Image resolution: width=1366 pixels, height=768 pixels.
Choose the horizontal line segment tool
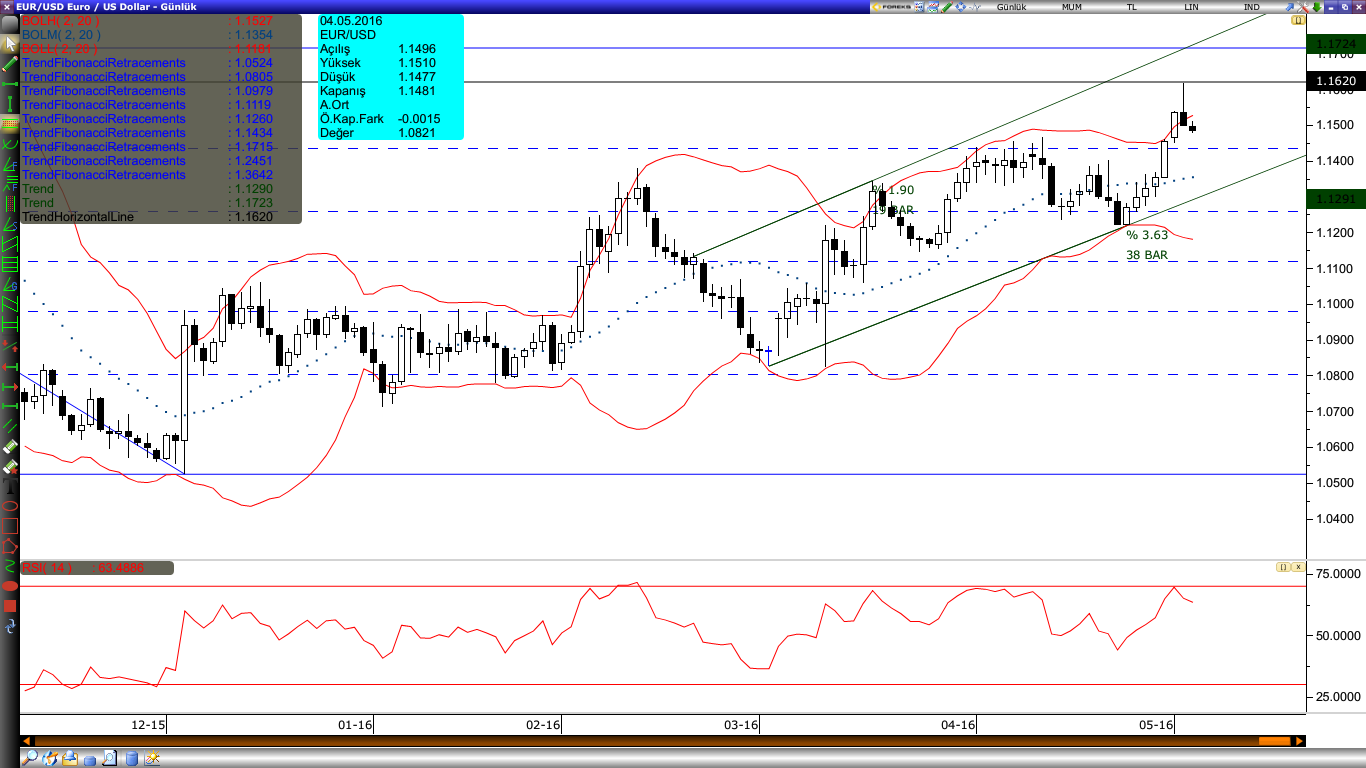10,84
